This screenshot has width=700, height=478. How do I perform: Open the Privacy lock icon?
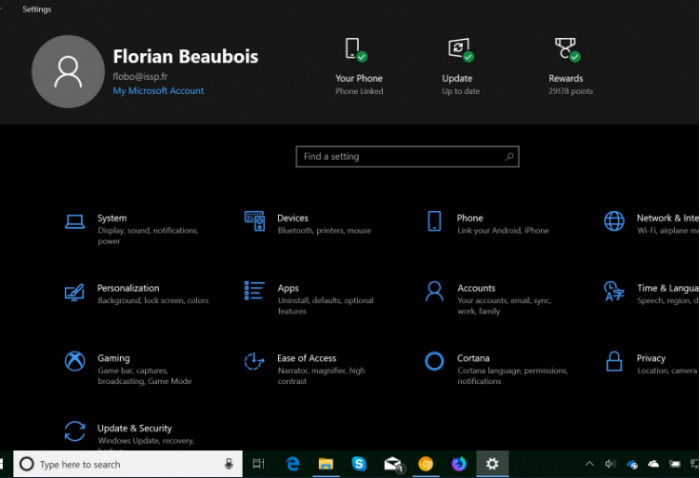(614, 361)
